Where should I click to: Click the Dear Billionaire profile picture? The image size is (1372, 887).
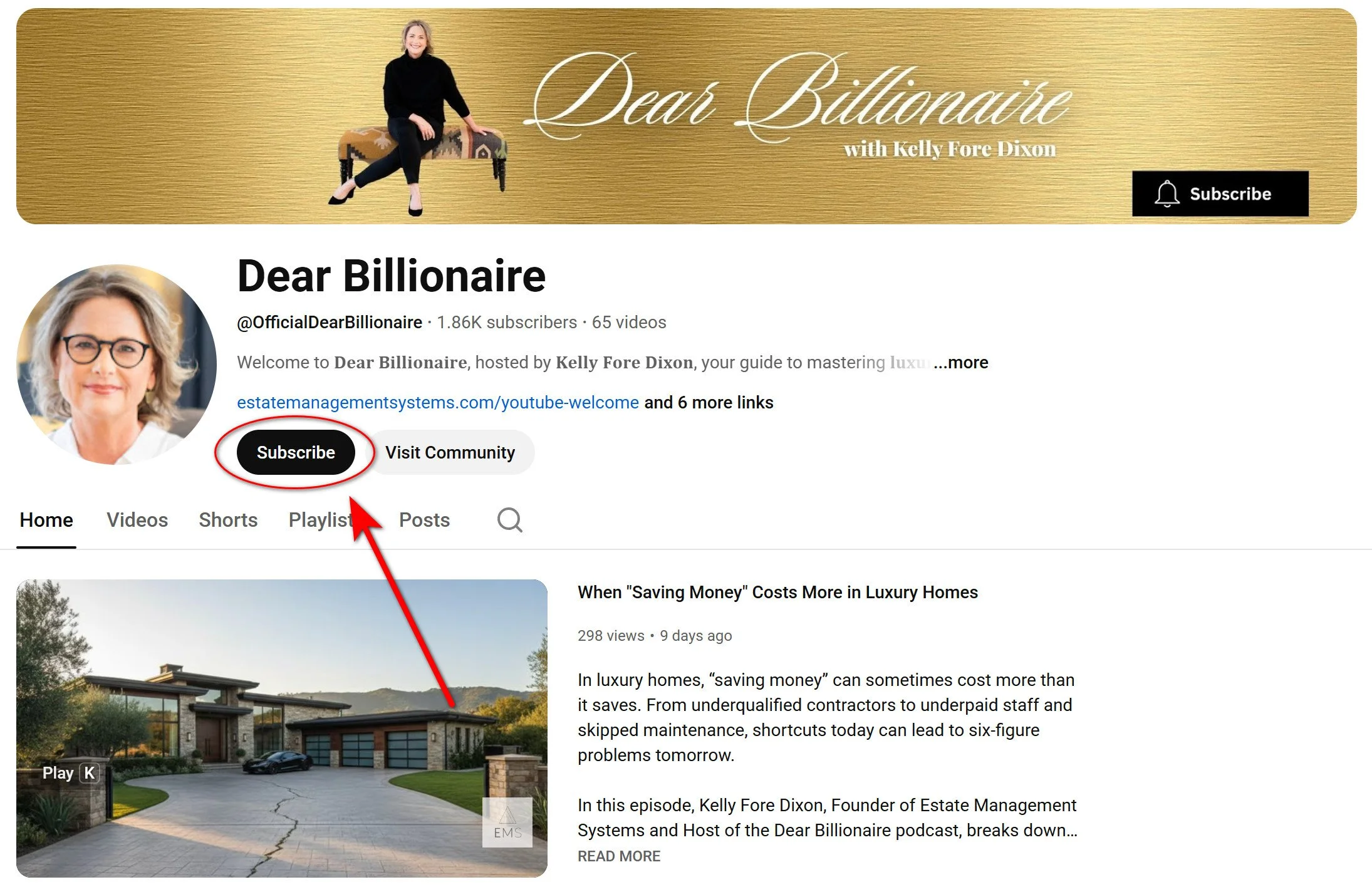point(117,364)
